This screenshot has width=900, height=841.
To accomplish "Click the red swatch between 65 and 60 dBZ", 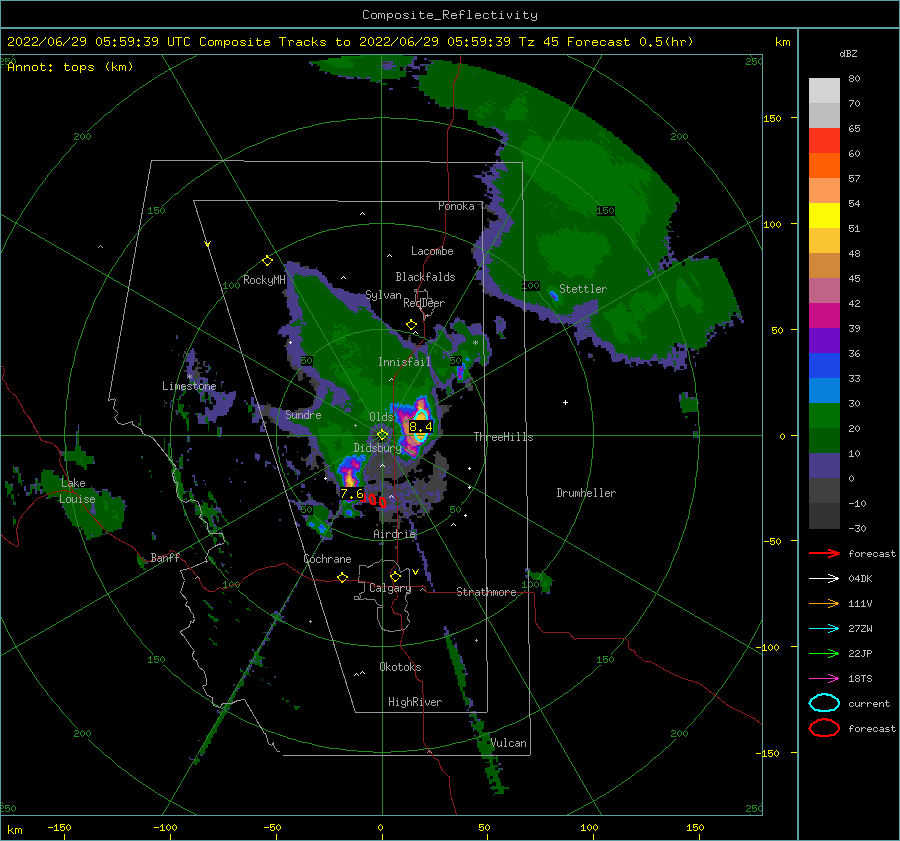I will [x=824, y=141].
